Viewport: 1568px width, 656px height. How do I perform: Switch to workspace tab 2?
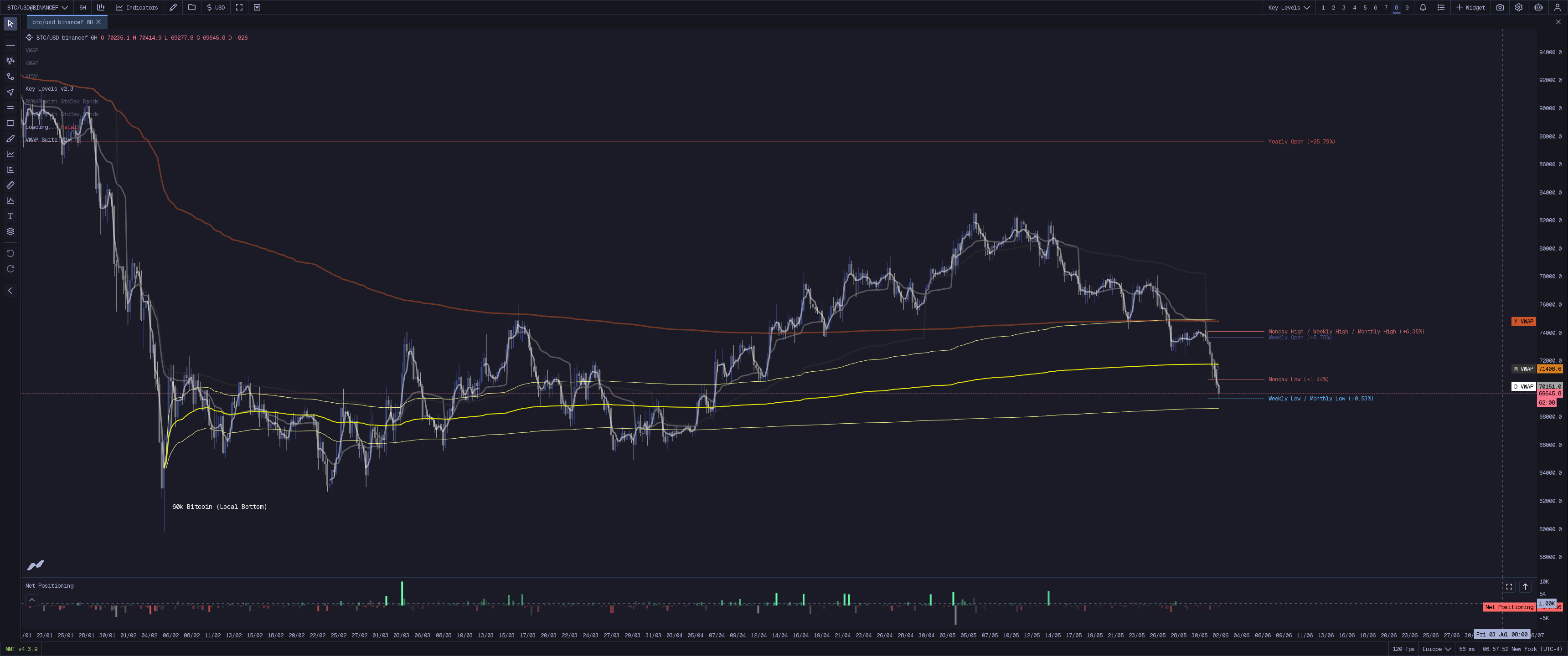coord(1333,7)
